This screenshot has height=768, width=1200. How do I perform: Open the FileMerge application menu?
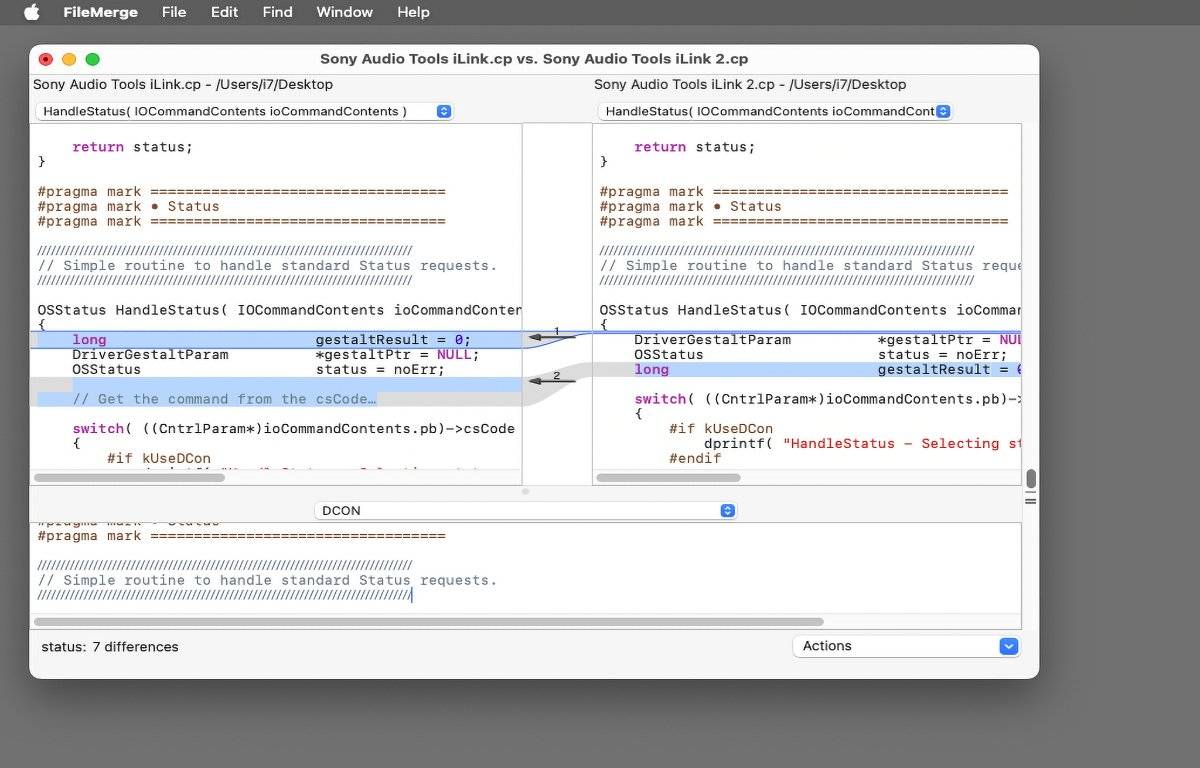100,12
